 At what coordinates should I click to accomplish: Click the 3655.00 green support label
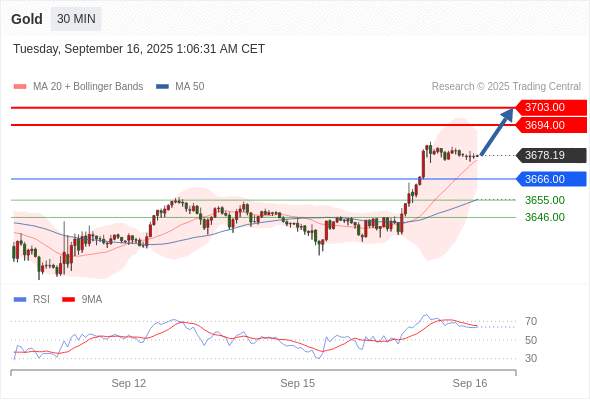(545, 200)
